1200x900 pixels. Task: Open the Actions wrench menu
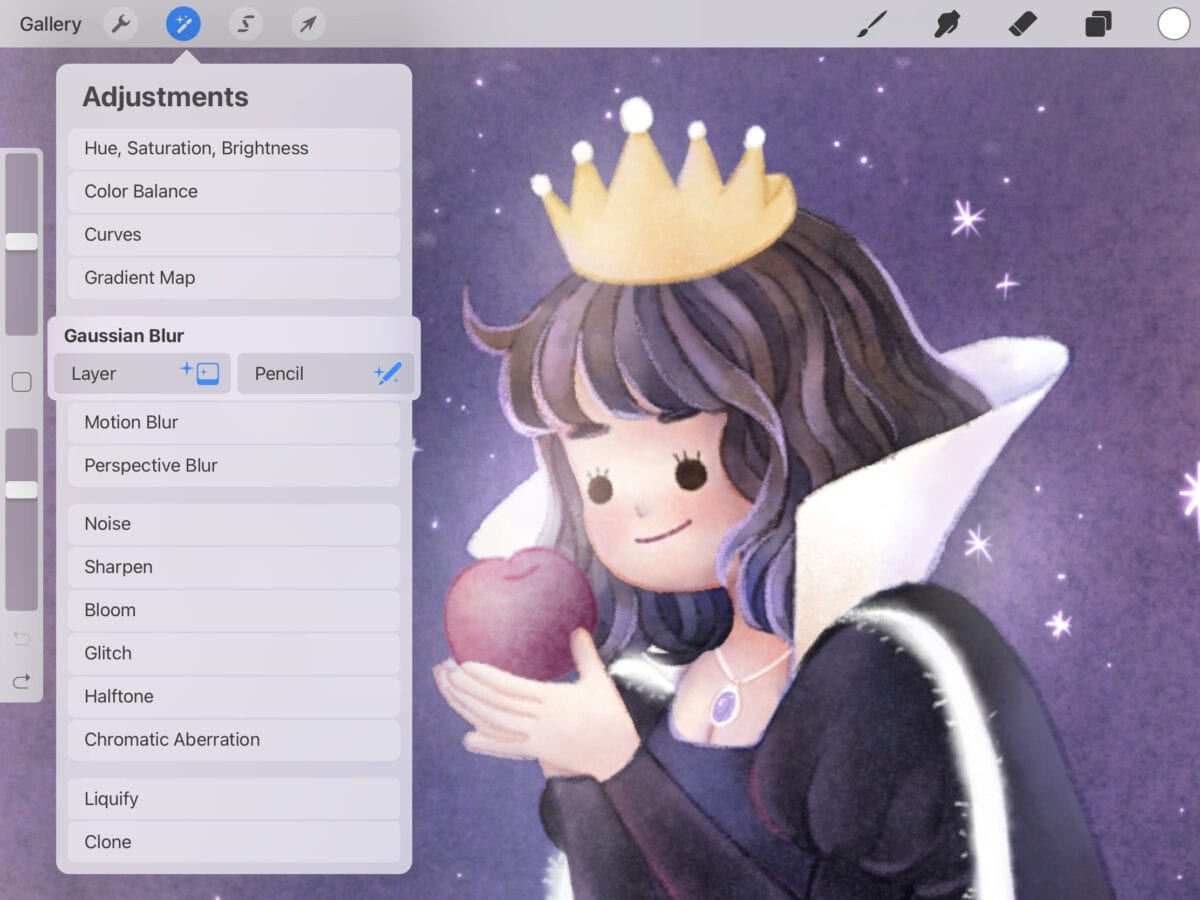pos(121,24)
